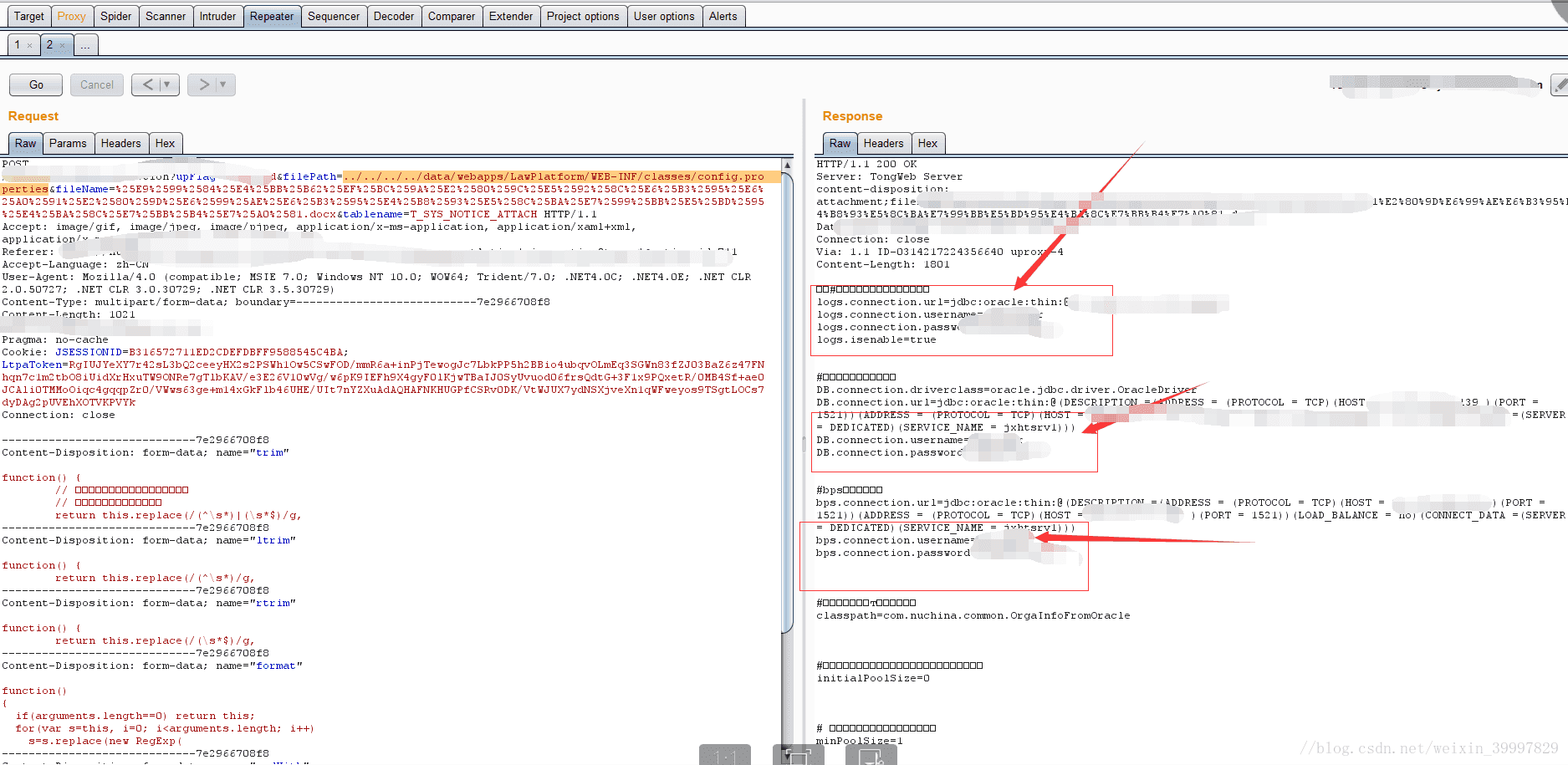Click the form-data name "rtrim" line

pyautogui.click(x=149, y=603)
